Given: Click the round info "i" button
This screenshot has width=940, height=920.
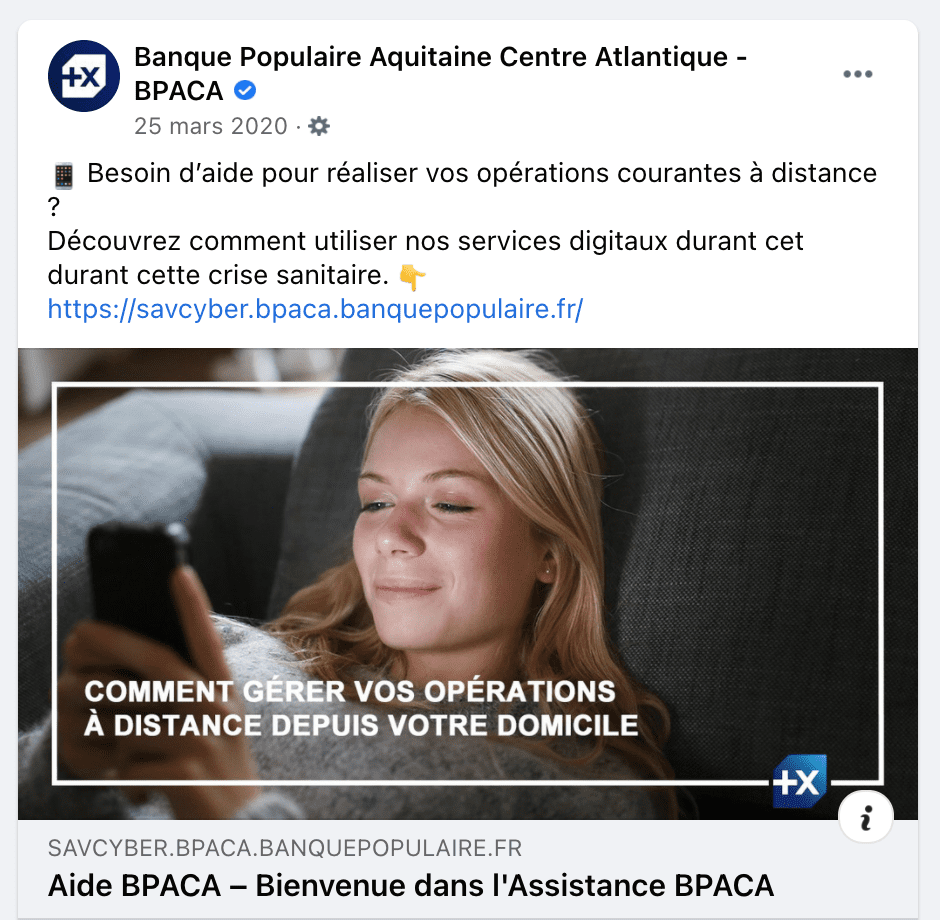Looking at the screenshot, I should tap(866, 817).
